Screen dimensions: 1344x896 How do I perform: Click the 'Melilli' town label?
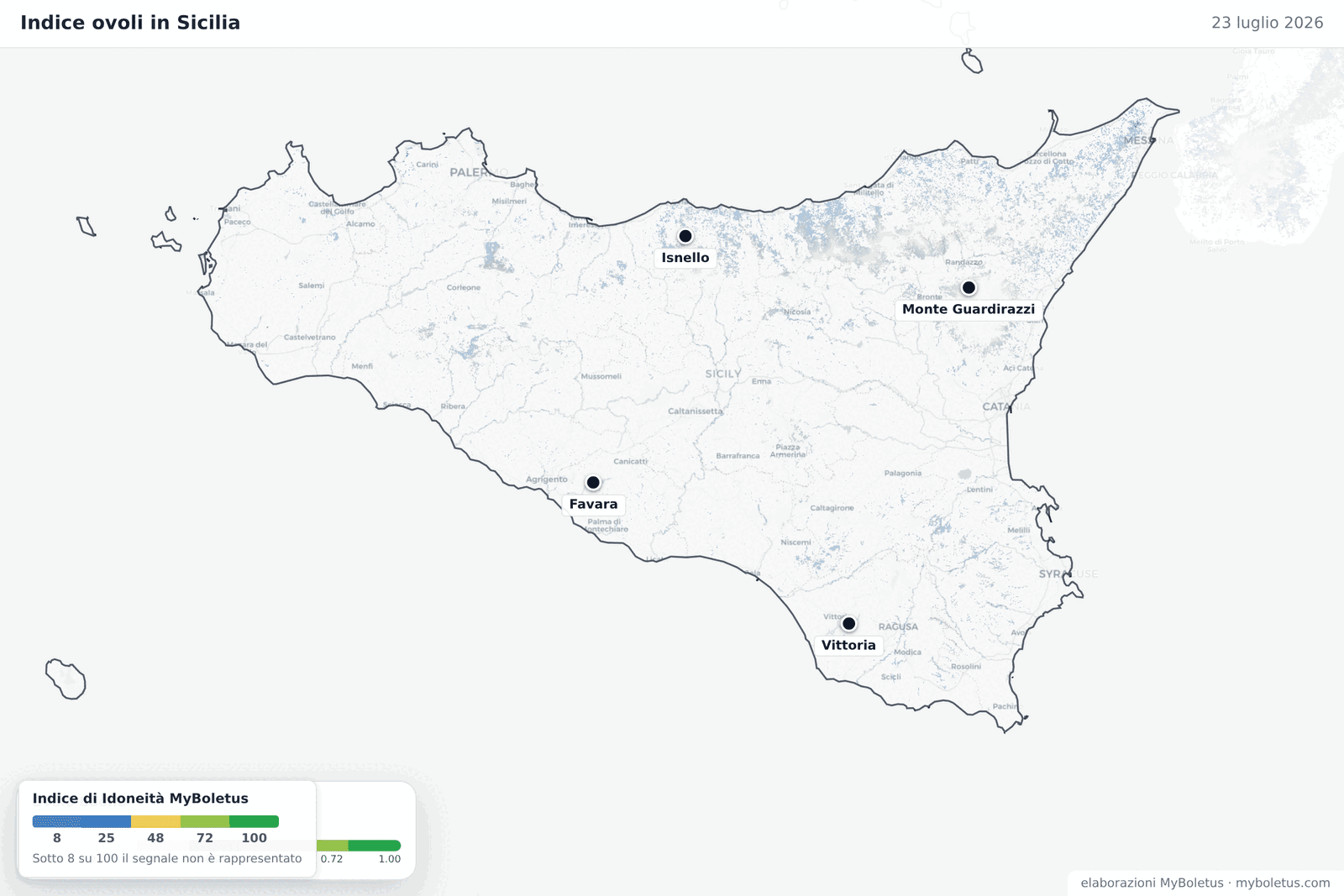[1018, 530]
